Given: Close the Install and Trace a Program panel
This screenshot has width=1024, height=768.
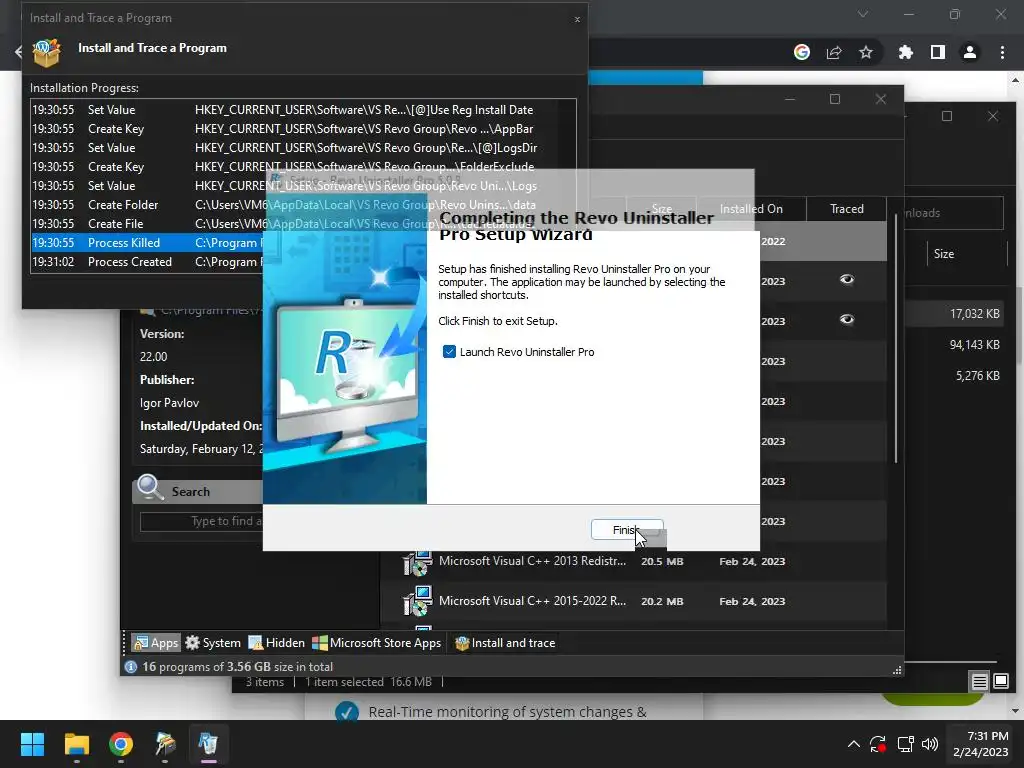Looking at the screenshot, I should pyautogui.click(x=577, y=20).
